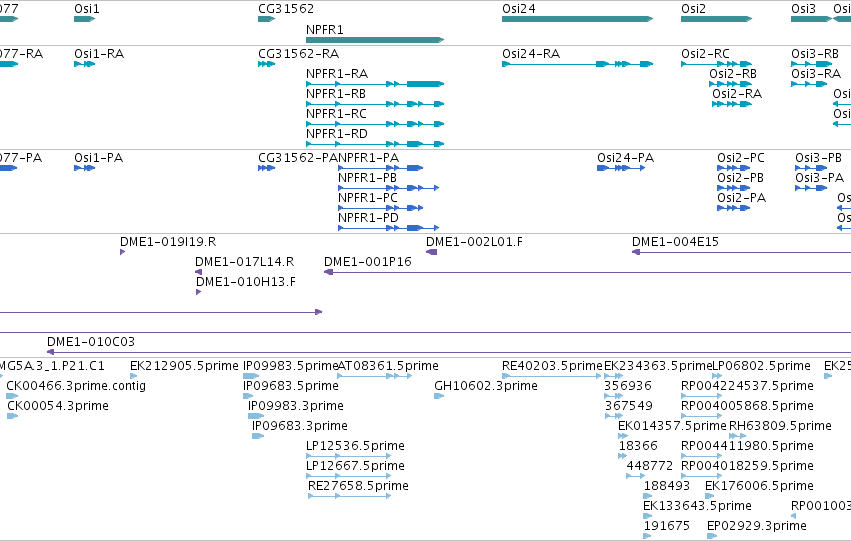Viewport: 851px width, 541px height.
Task: Select LP12667.5prime EST label
Action: [355, 467]
